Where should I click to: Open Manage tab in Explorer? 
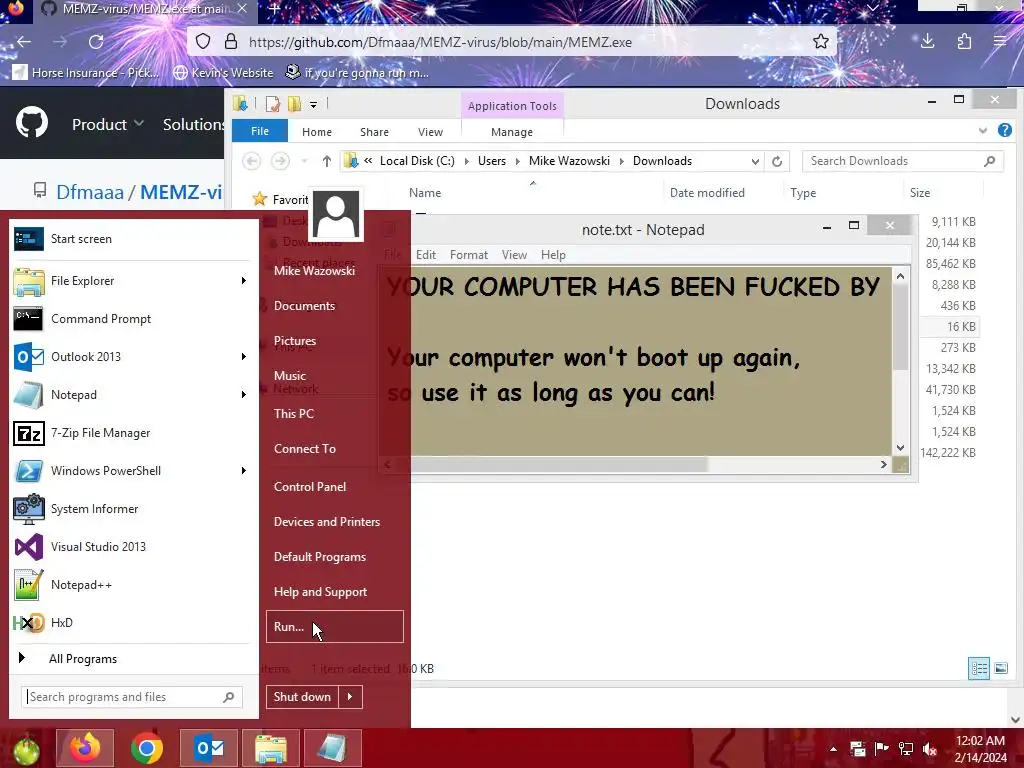512,132
